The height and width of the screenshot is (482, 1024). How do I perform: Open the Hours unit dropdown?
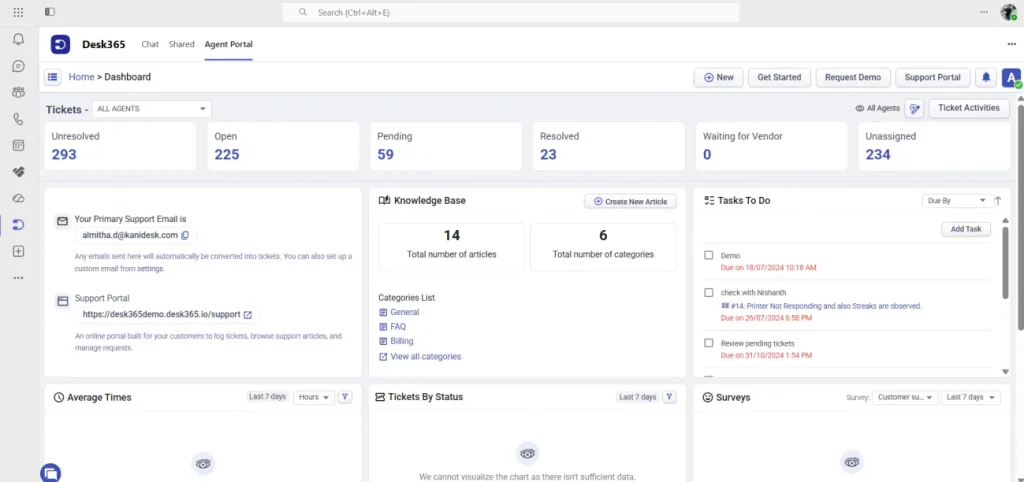(313, 396)
